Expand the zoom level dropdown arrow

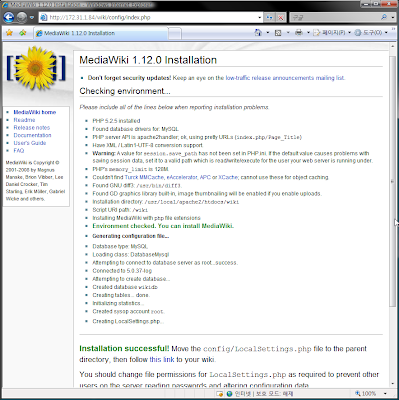click(385, 394)
